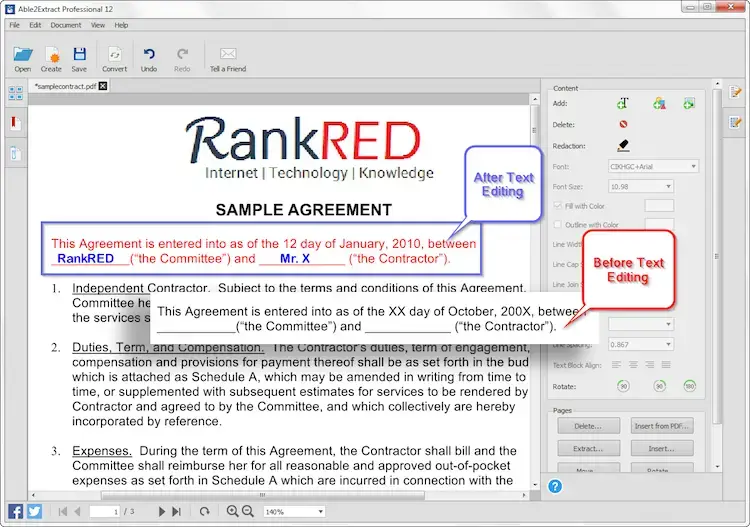Click the Extract... pages button
The image size is (750, 527).
(x=588, y=449)
